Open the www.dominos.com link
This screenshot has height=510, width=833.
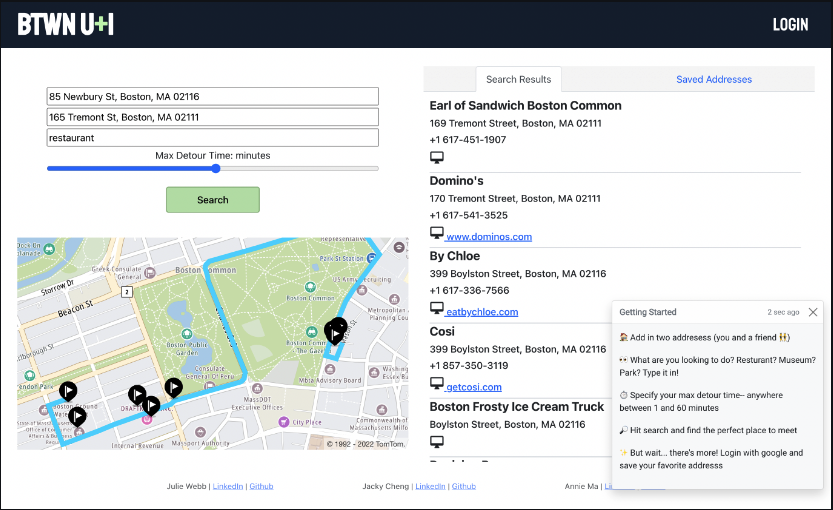click(x=489, y=237)
